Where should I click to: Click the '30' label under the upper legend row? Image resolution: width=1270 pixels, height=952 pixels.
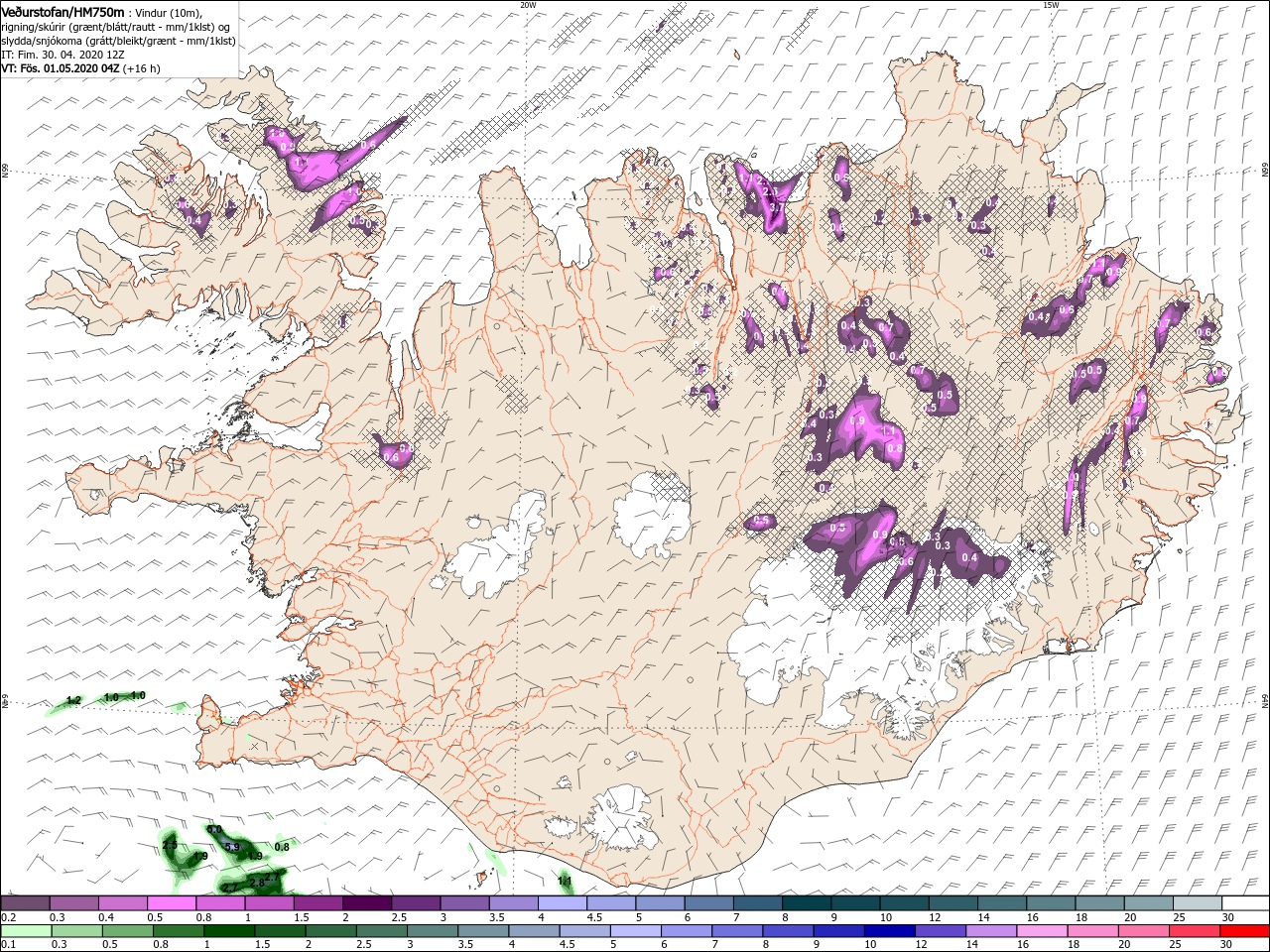pos(1227,917)
